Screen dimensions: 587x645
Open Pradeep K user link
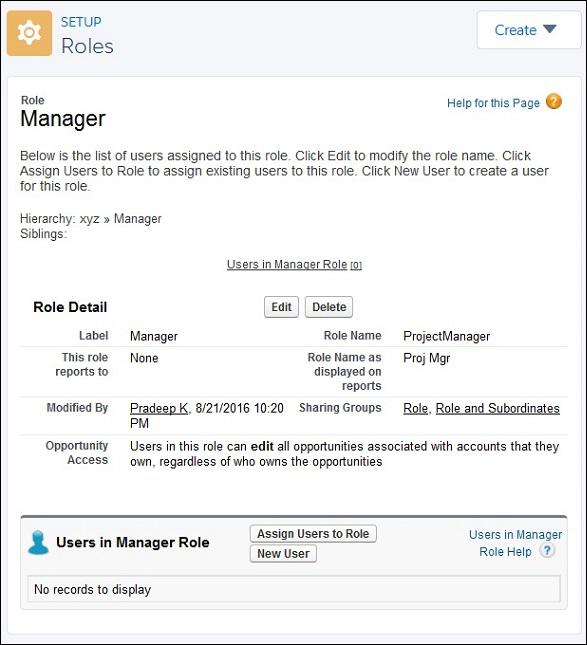159,408
